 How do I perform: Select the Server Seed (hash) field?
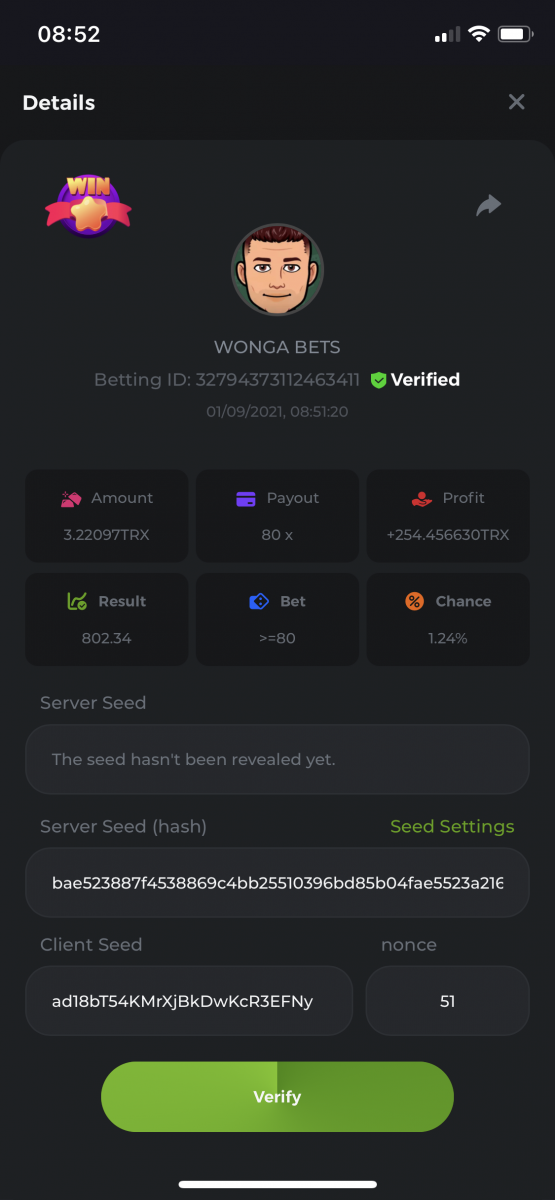click(277, 883)
